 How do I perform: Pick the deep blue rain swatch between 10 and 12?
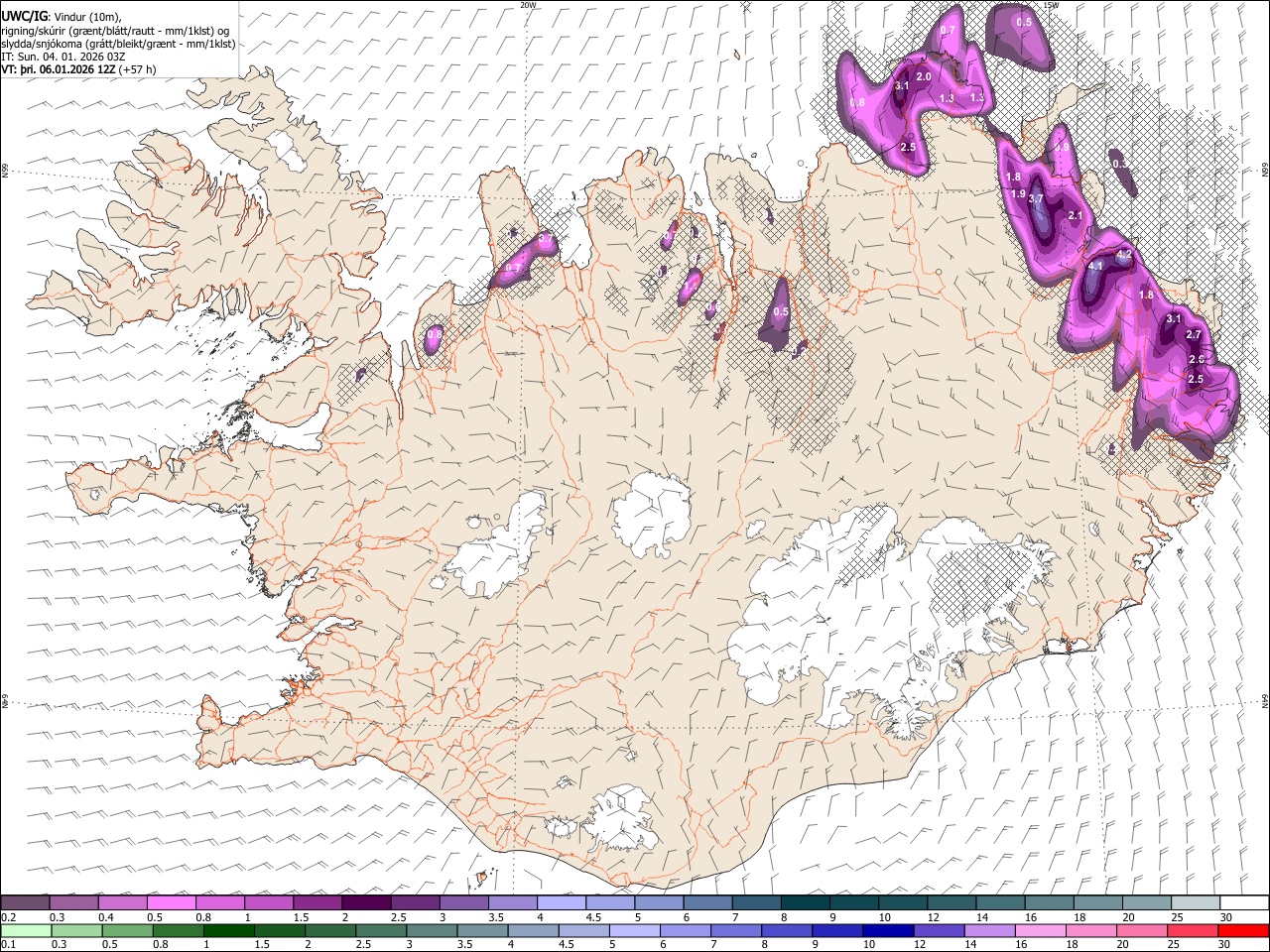click(889, 930)
